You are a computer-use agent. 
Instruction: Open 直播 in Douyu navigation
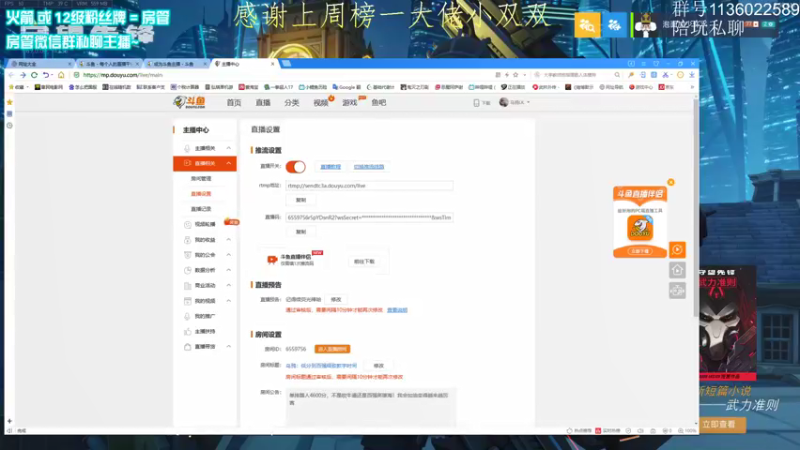pyautogui.click(x=263, y=103)
